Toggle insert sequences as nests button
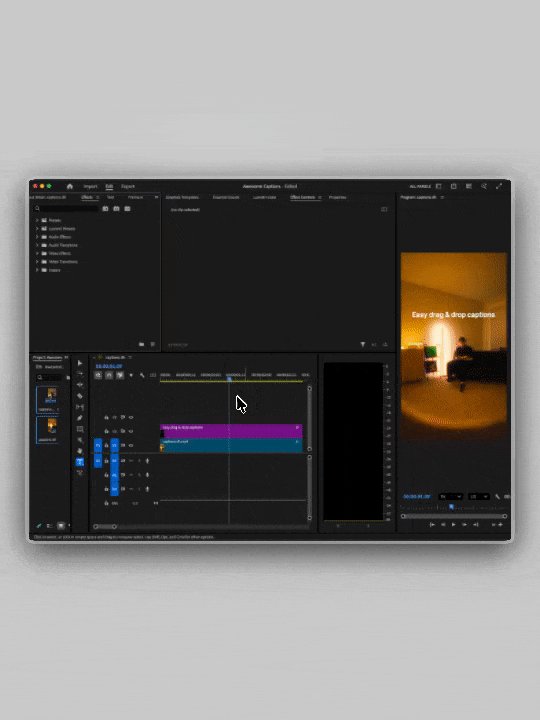Viewport: 540px width, 720px height. pyautogui.click(x=98, y=375)
